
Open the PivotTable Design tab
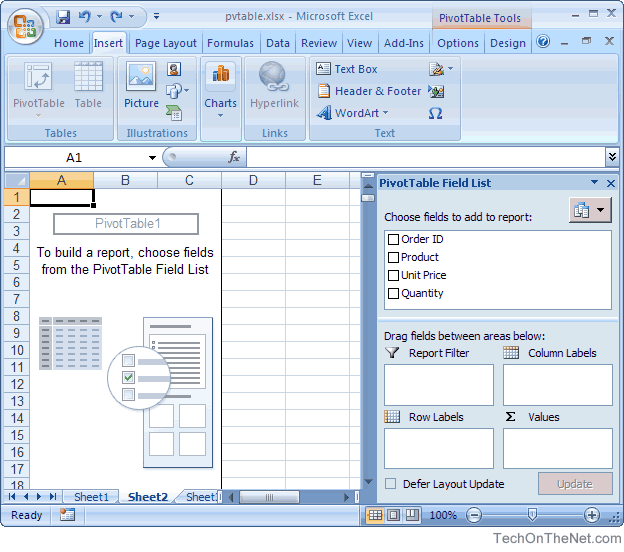[508, 43]
